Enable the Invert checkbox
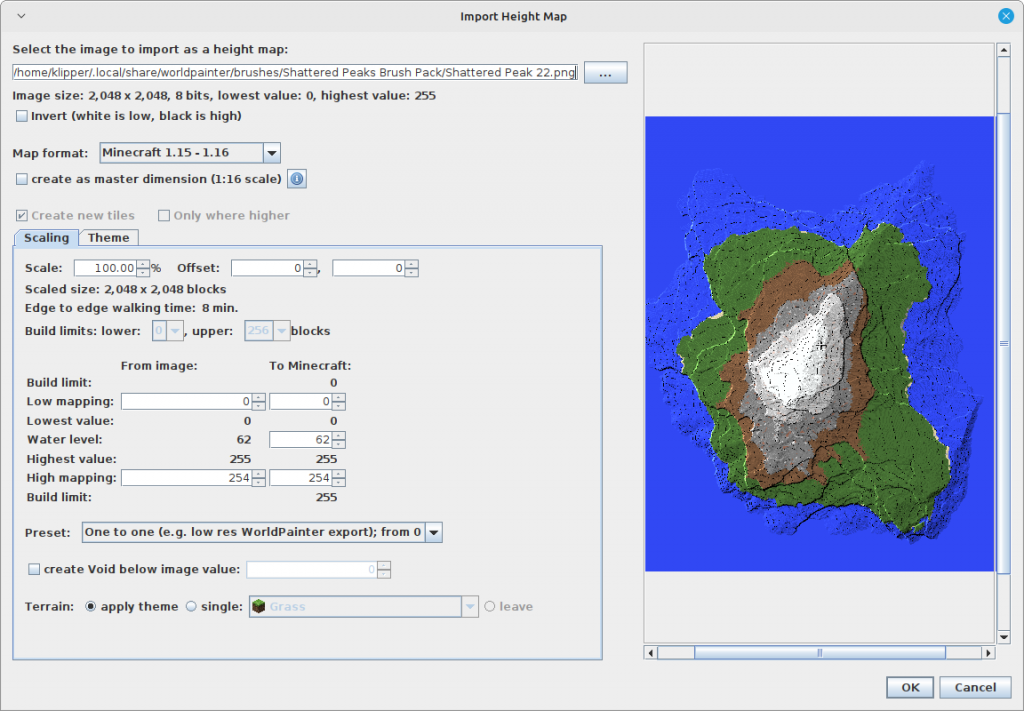Image resolution: width=1024 pixels, height=711 pixels. [22, 116]
